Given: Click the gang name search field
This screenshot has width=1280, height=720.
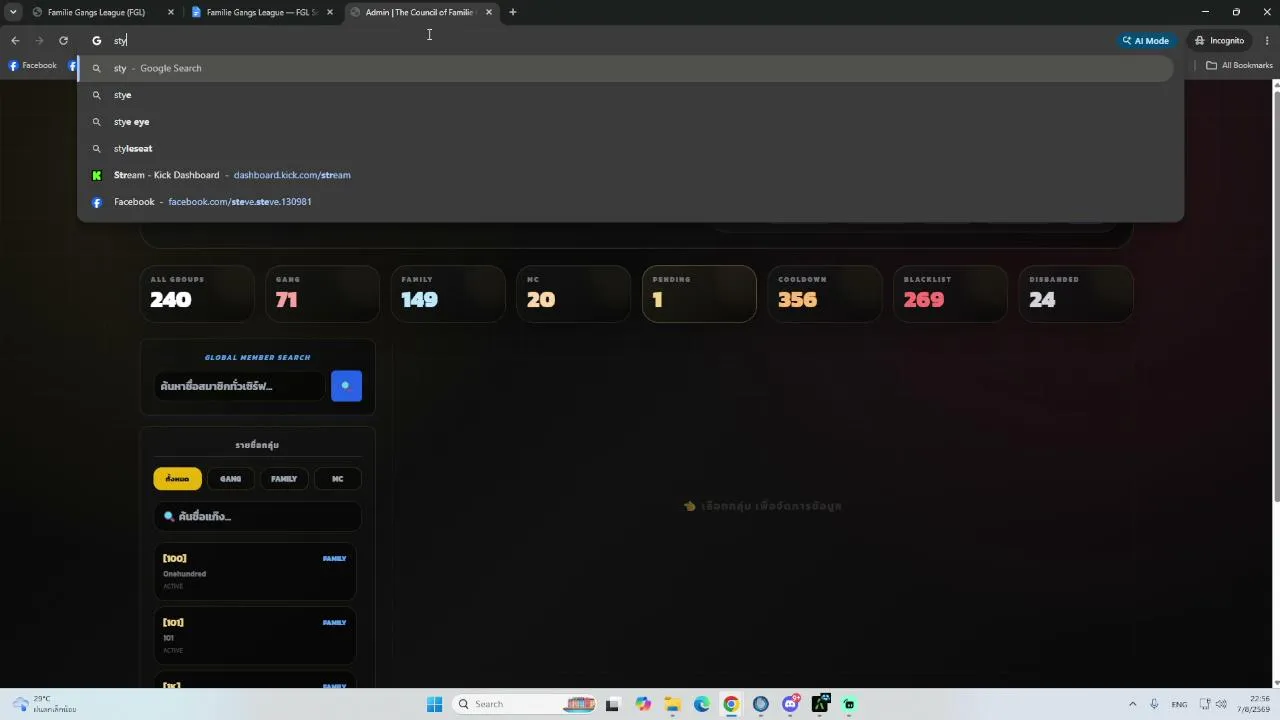Looking at the screenshot, I should (x=257, y=517).
